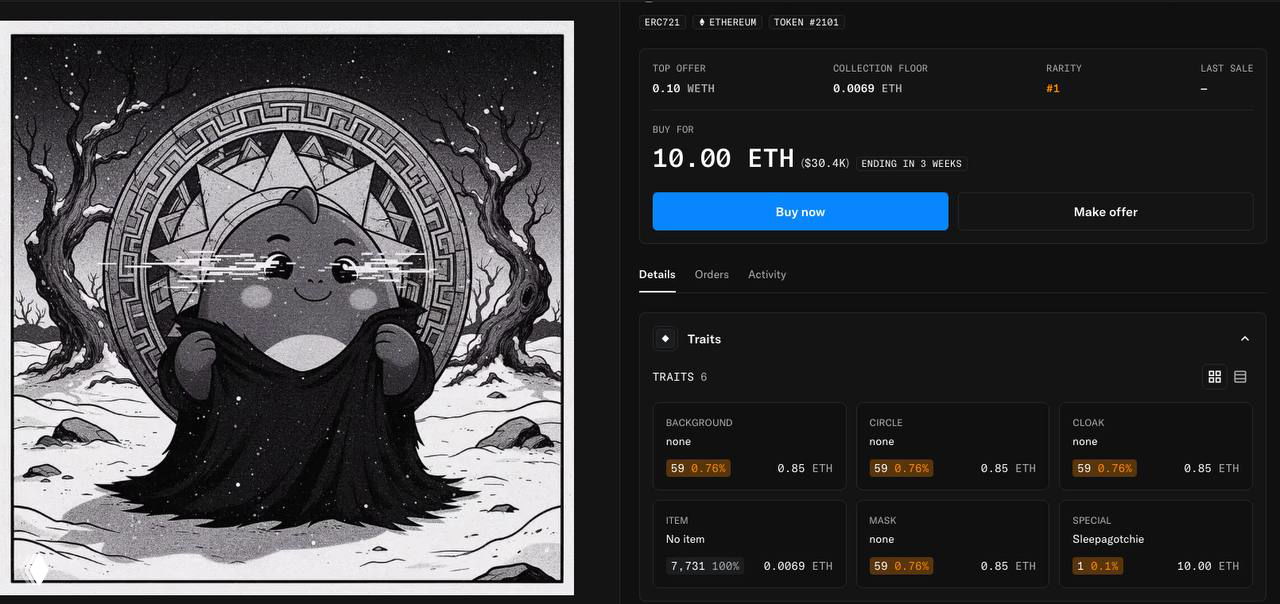The image size is (1280, 604).
Task: Select the ERC721 badge
Action: 663,22
